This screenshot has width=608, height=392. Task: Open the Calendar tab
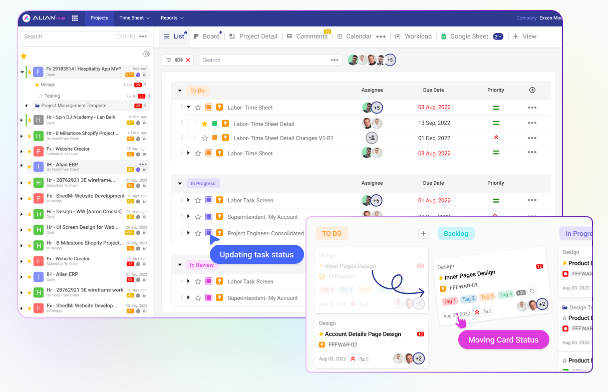pyautogui.click(x=354, y=36)
